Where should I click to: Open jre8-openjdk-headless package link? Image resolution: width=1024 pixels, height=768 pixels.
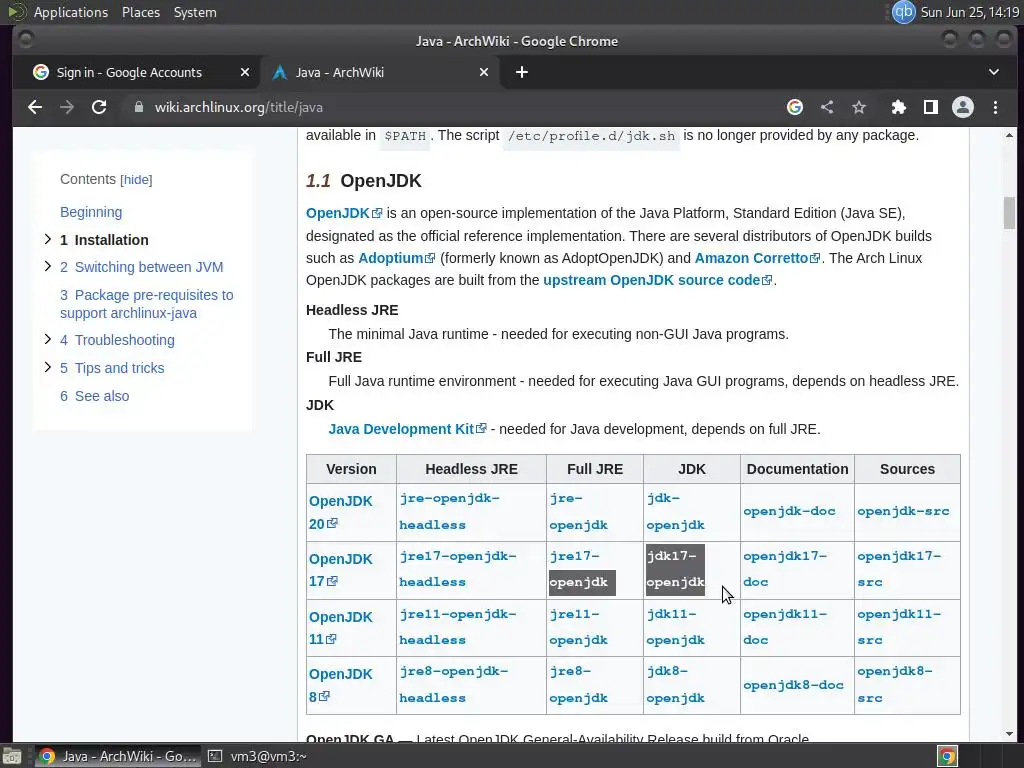click(x=453, y=684)
